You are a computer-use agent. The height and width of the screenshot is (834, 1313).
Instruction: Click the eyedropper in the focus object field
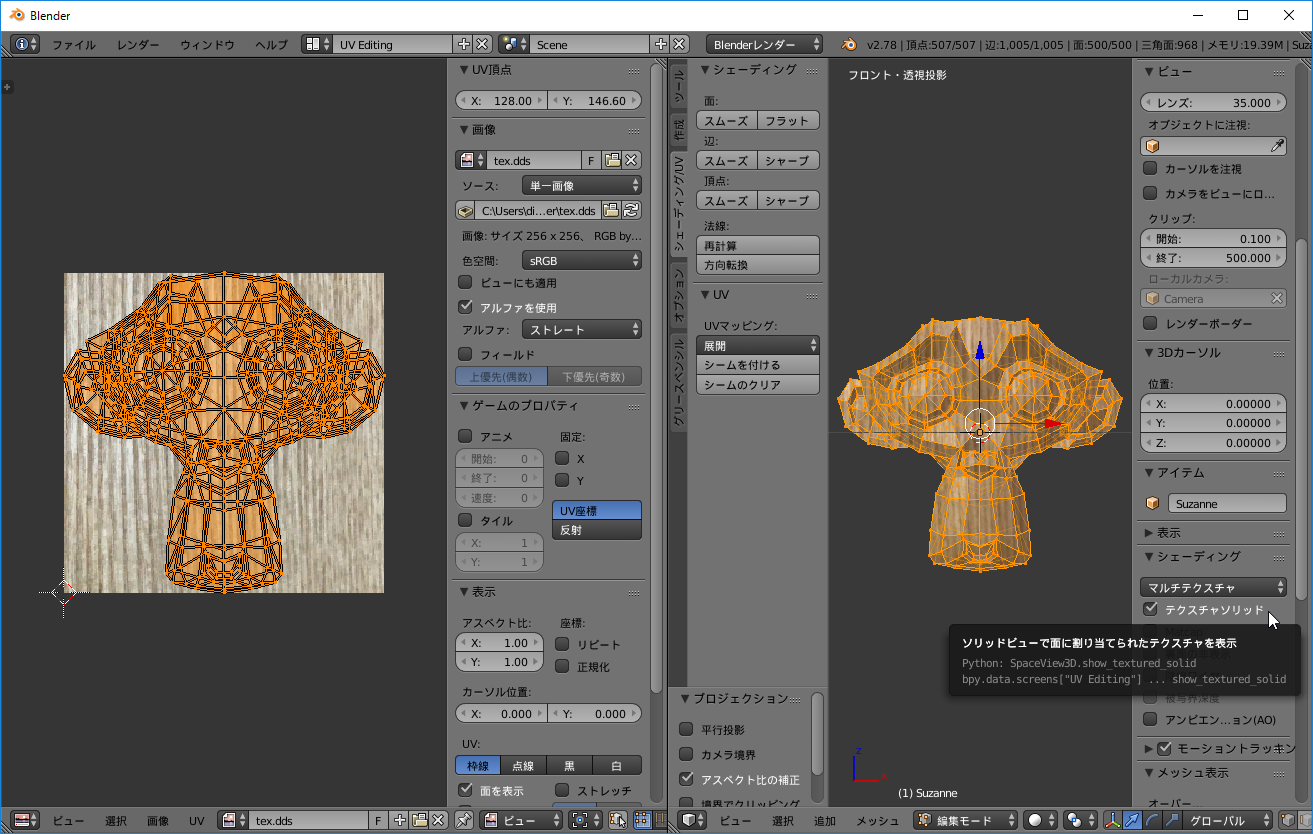pyautogui.click(x=1277, y=146)
